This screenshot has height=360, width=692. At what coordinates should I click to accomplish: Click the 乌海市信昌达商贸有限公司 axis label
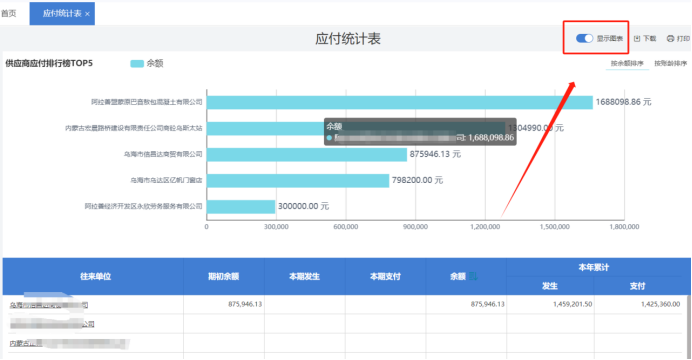tap(163, 154)
